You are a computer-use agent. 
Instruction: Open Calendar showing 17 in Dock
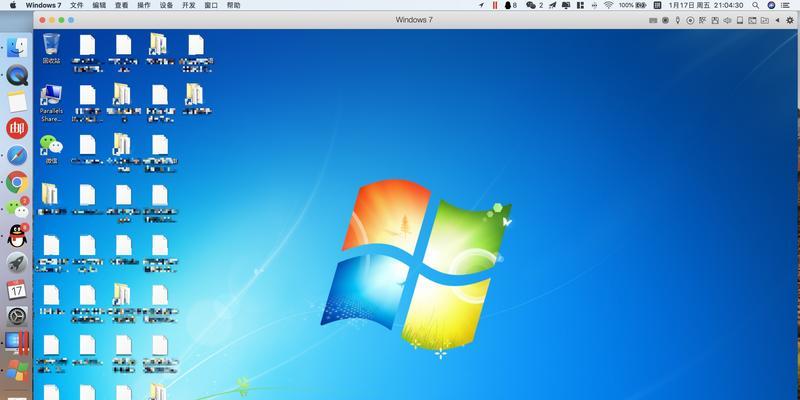point(17,289)
